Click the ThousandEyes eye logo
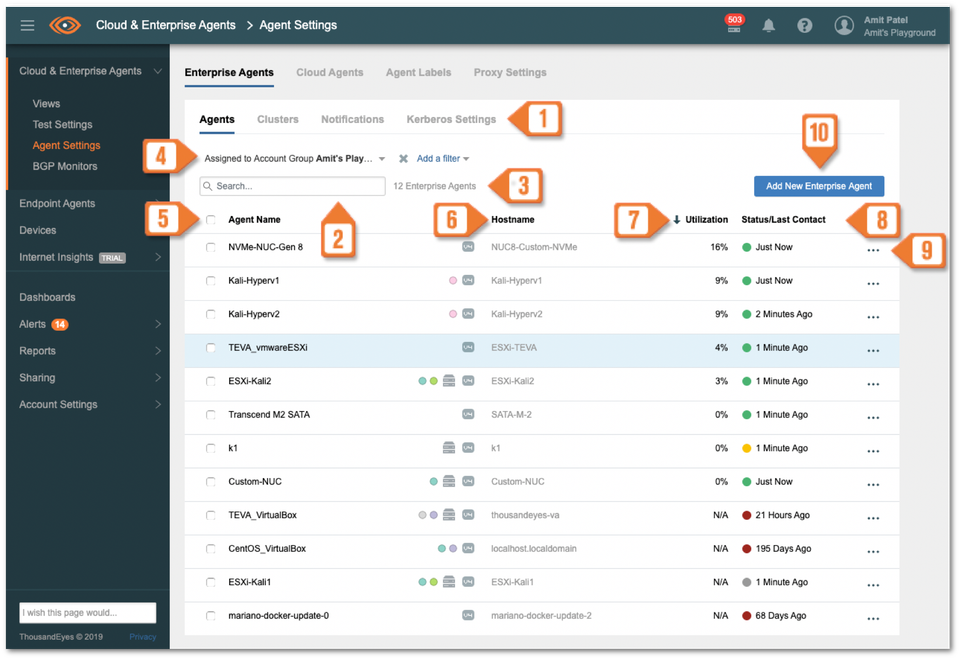The height and width of the screenshot is (659, 960). tap(65, 25)
